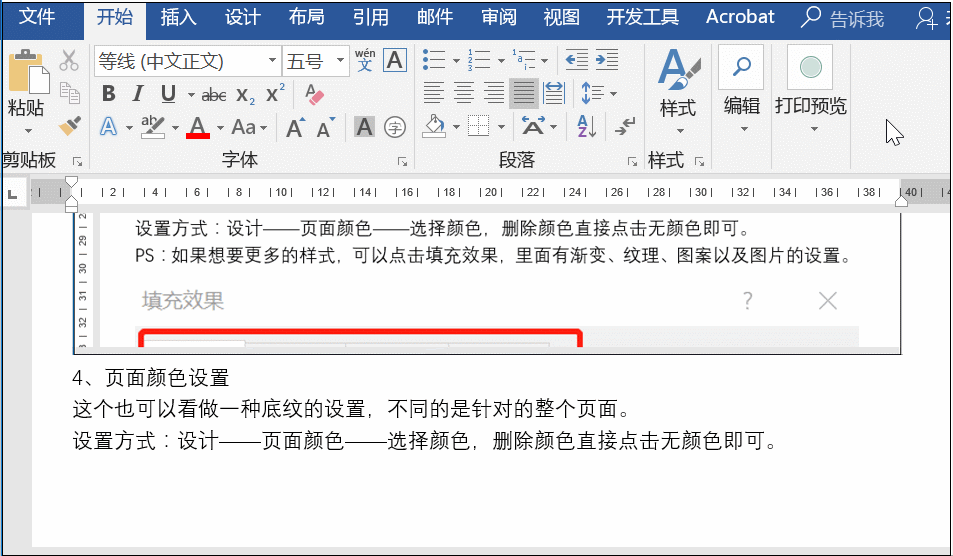Increase paragraph indent

[607, 60]
